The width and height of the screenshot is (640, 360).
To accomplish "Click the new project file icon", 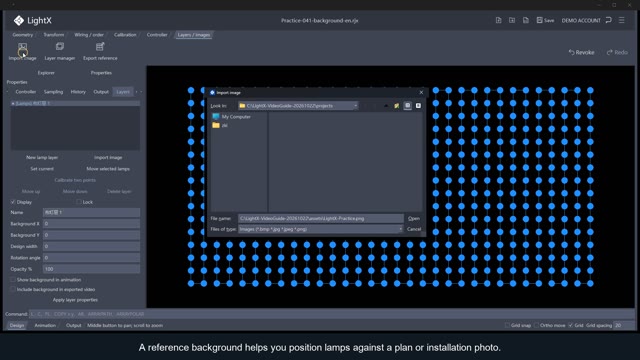I will (x=498, y=20).
